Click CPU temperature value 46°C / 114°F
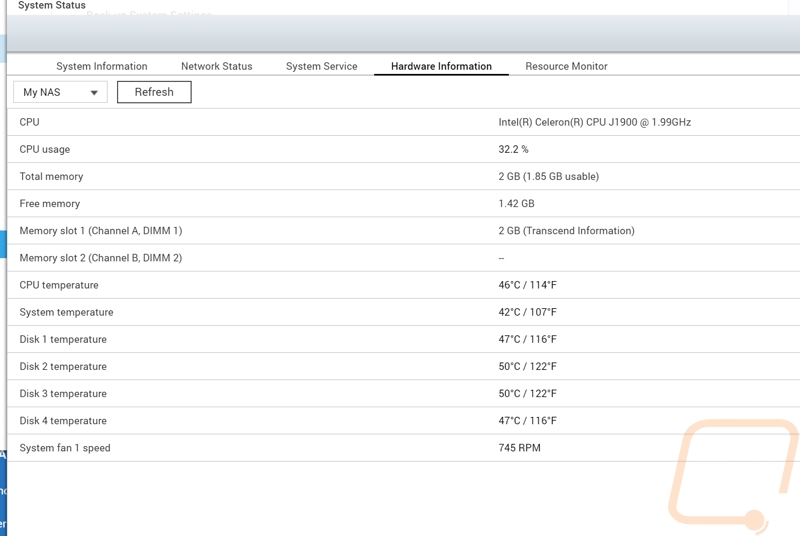 point(528,285)
